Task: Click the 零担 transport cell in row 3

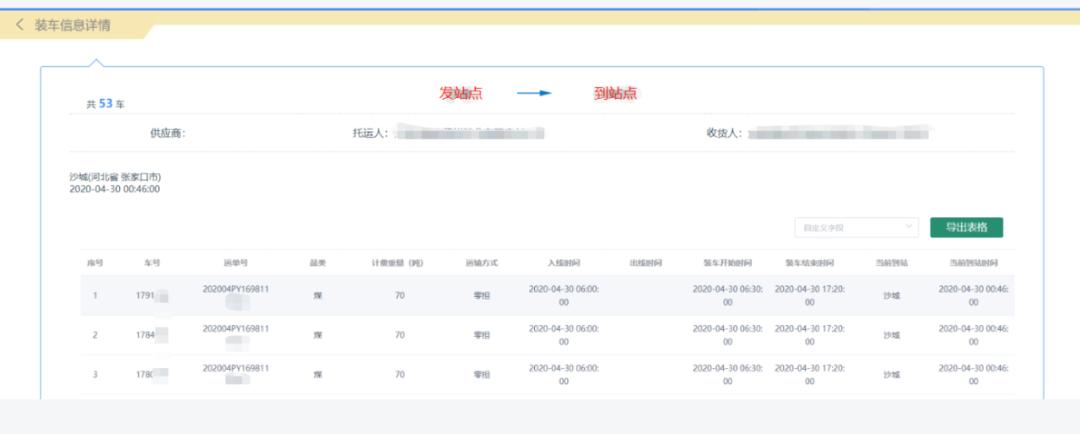Action: [481, 374]
